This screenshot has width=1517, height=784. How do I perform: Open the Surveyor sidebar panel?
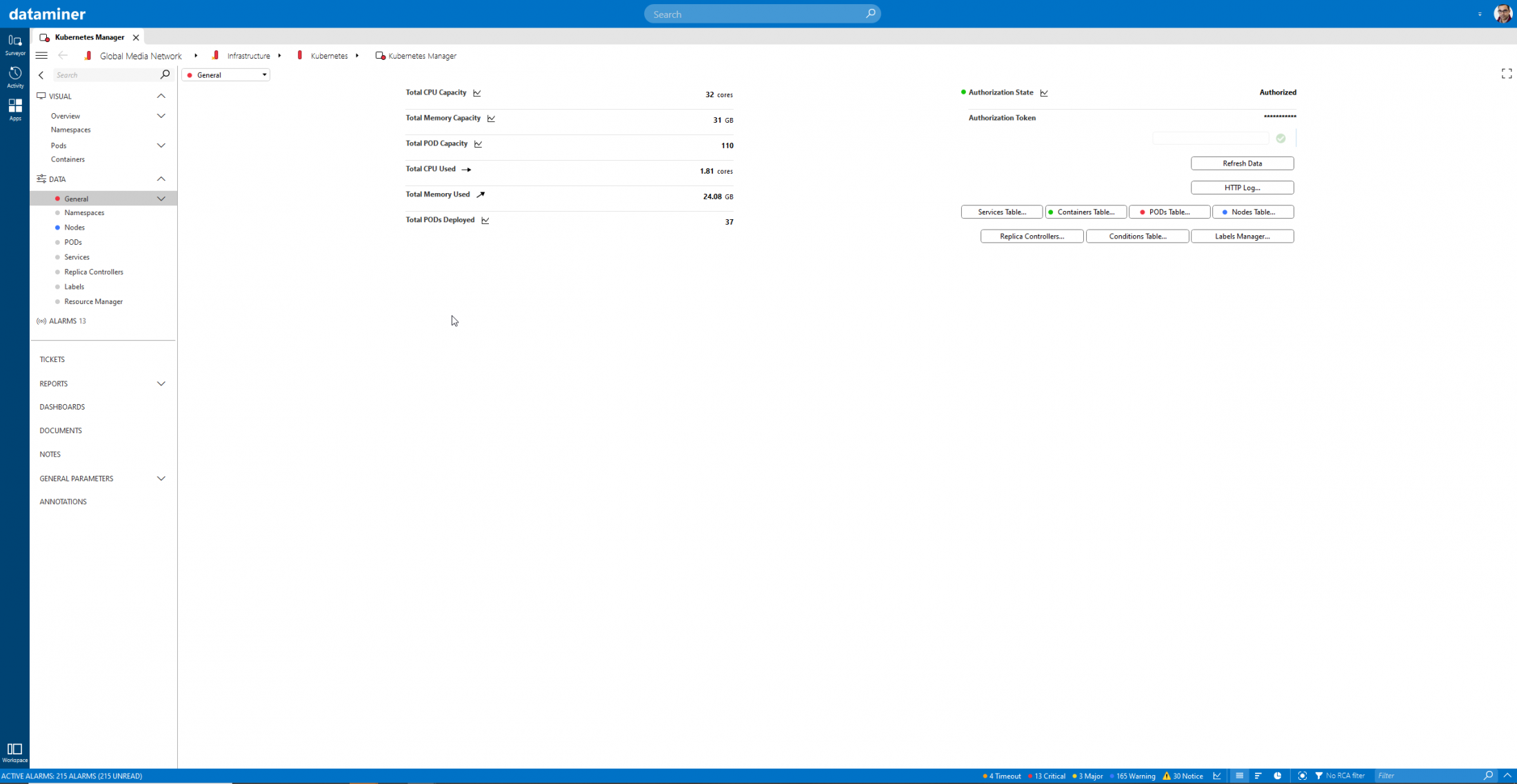[x=14, y=45]
